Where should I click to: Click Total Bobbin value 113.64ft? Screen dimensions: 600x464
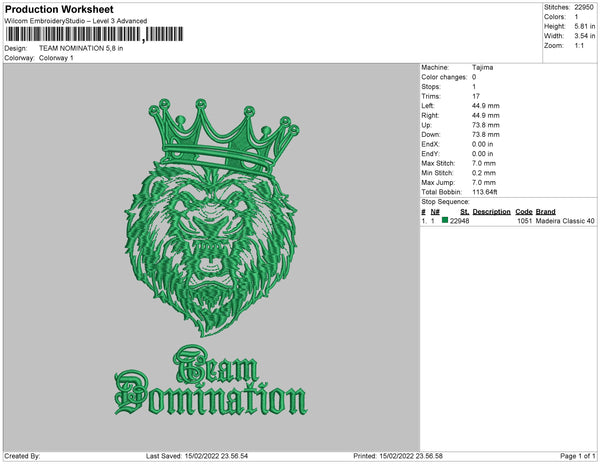pyautogui.click(x=485, y=192)
